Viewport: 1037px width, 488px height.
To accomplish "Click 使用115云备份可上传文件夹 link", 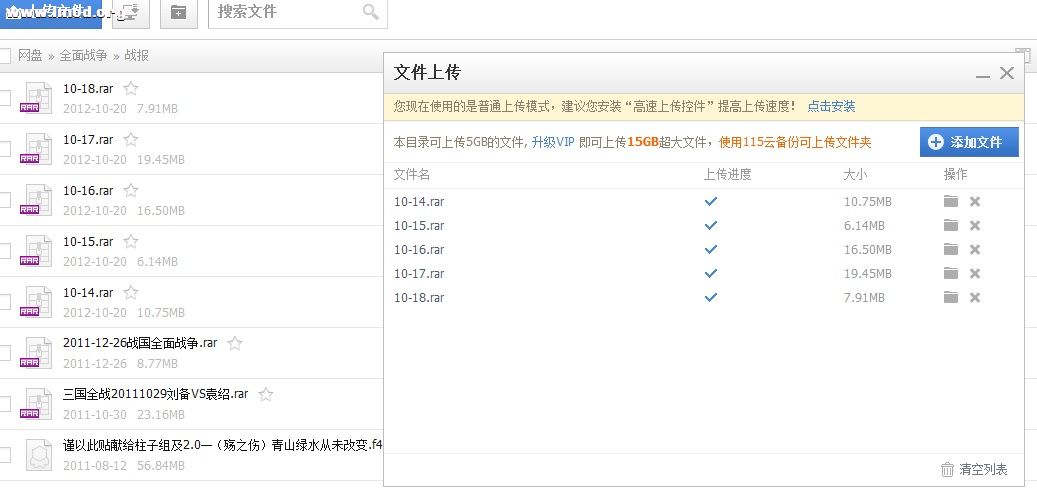I will click(795, 142).
